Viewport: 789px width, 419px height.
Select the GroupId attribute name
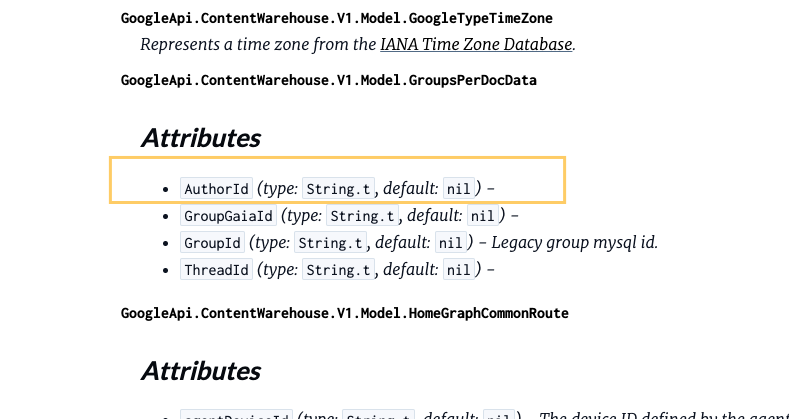212,243
